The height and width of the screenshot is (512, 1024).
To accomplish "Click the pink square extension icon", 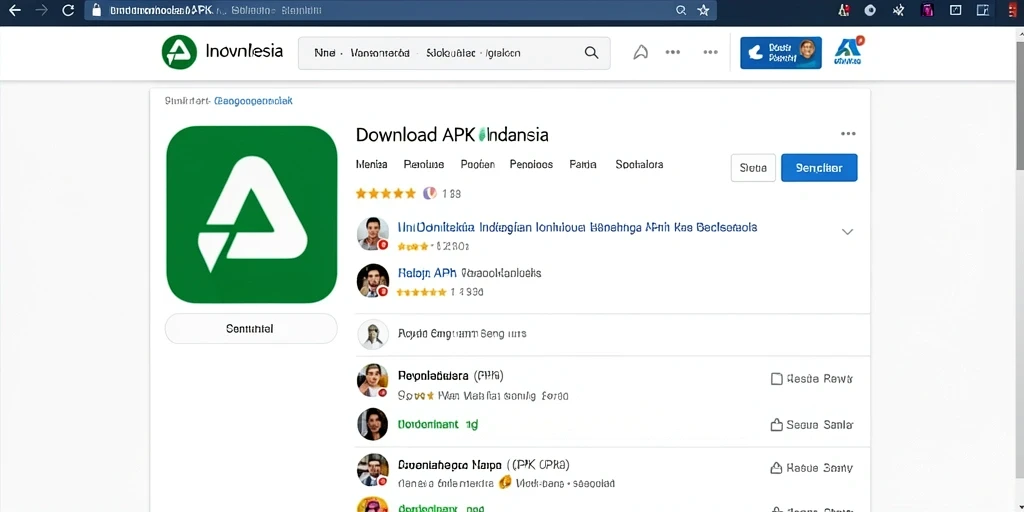I will tap(927, 10).
